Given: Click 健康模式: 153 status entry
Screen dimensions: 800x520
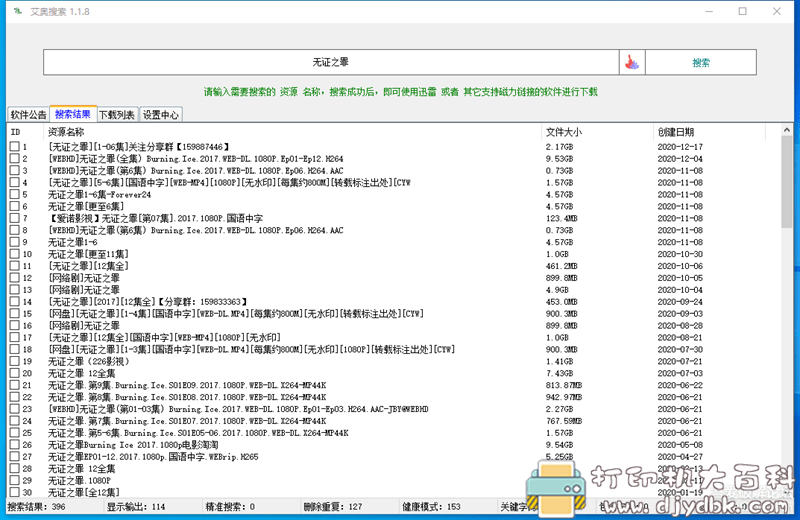Looking at the screenshot, I should [431, 507].
